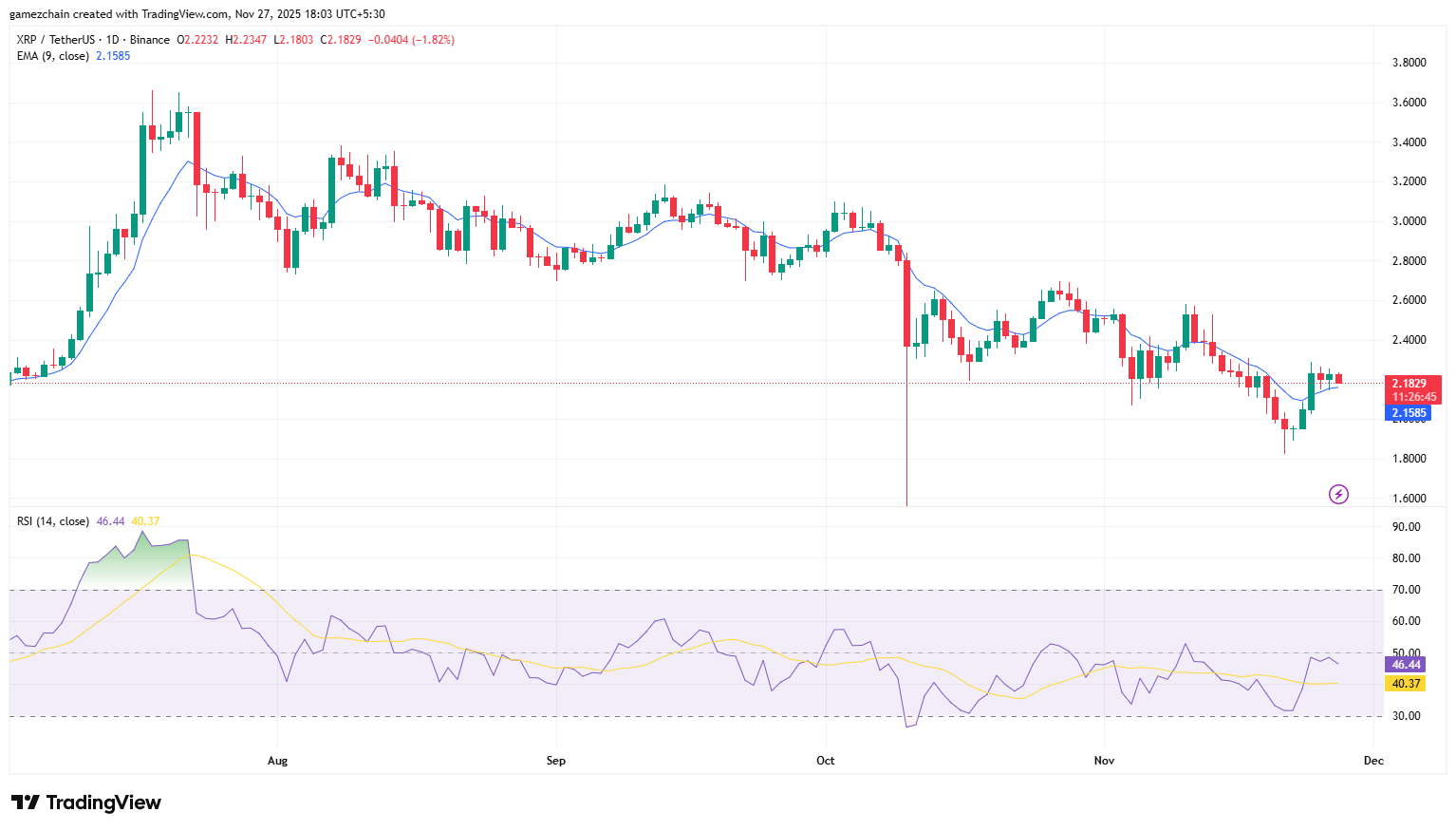Select the XRP / TetherUS symbol title
The height and width of the screenshot is (831, 1456).
click(x=93, y=40)
